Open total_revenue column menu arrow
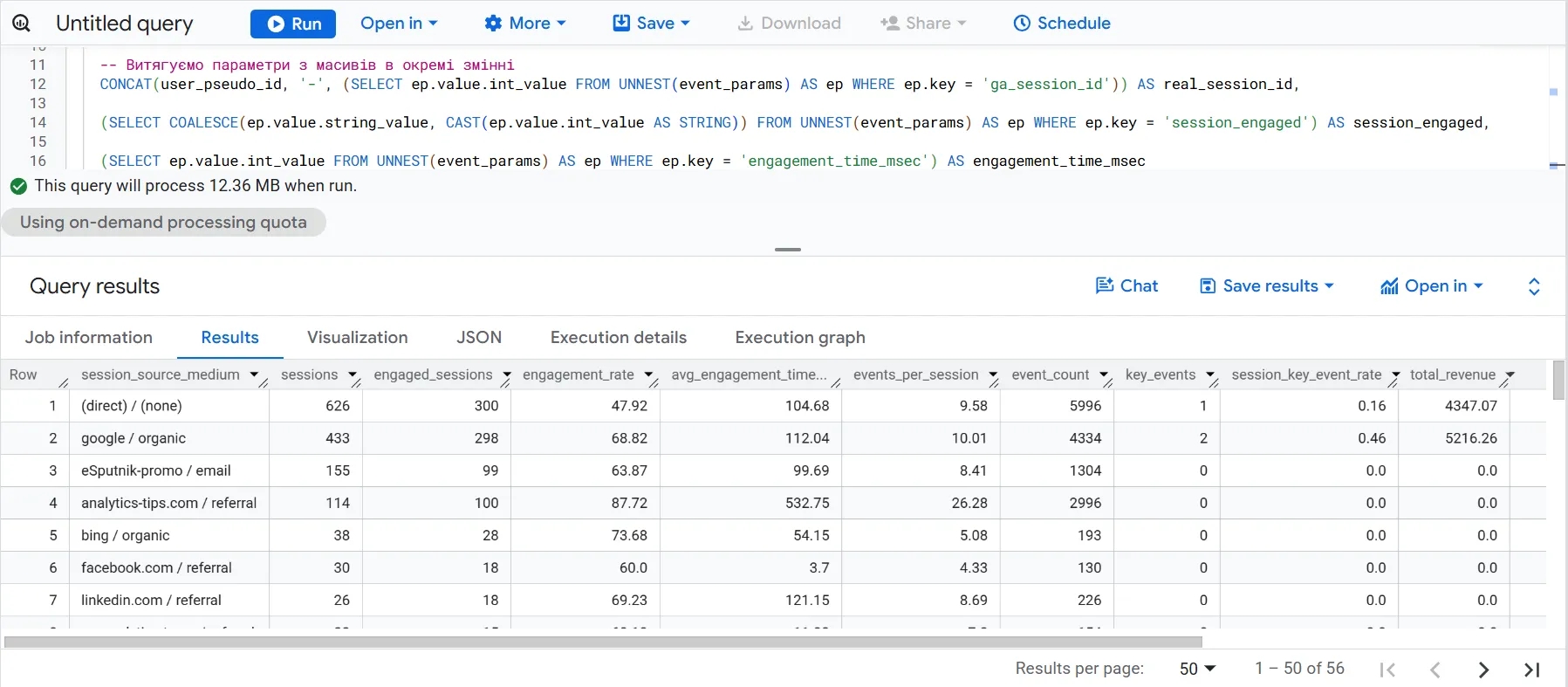This screenshot has width=1568, height=687. (1510, 375)
